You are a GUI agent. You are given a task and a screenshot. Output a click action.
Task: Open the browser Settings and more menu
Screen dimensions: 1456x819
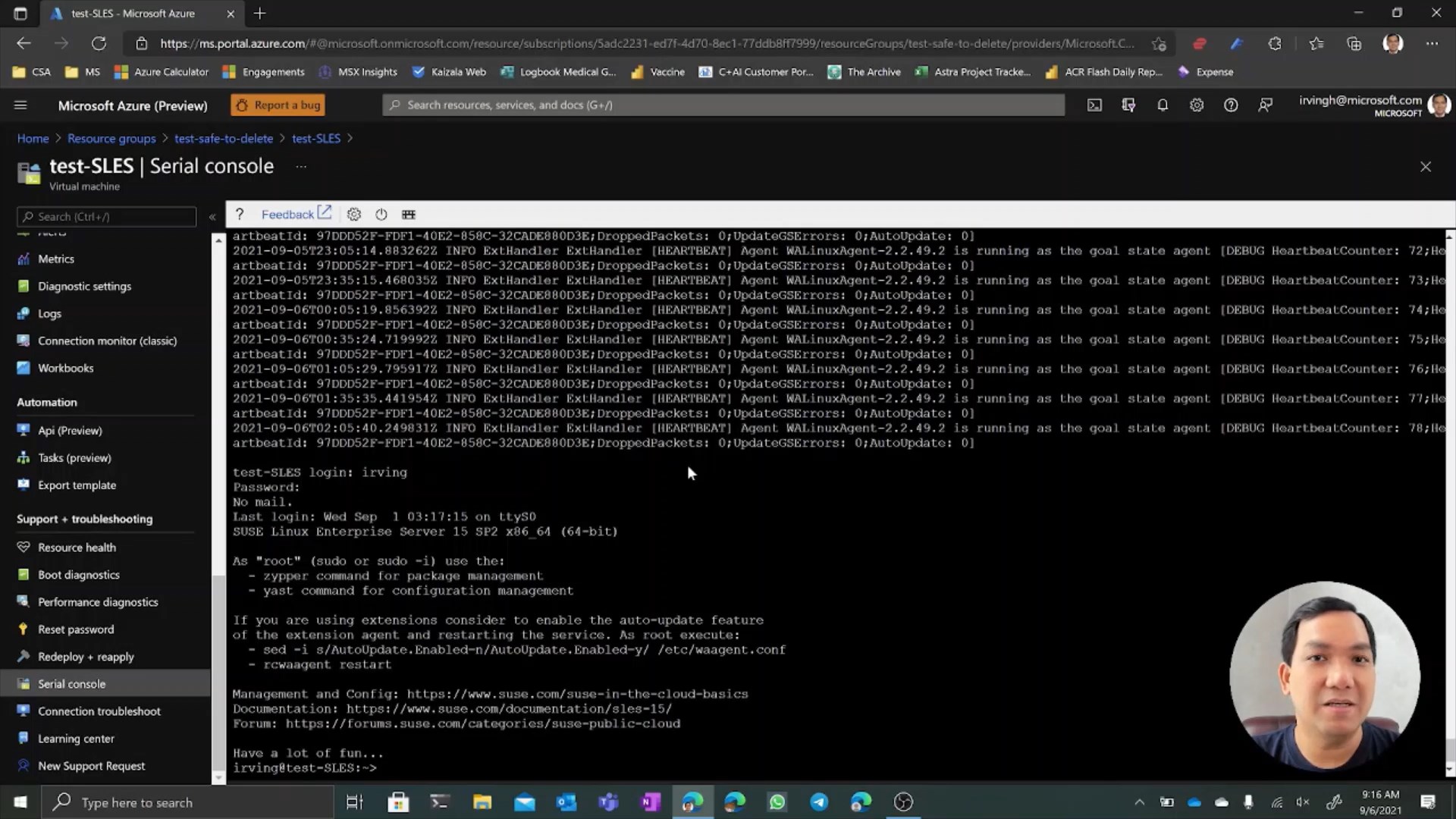point(1432,43)
